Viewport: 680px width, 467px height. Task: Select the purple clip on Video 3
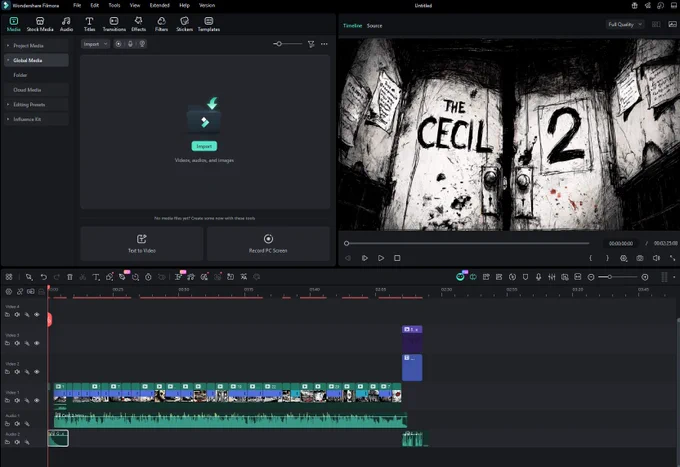point(412,339)
